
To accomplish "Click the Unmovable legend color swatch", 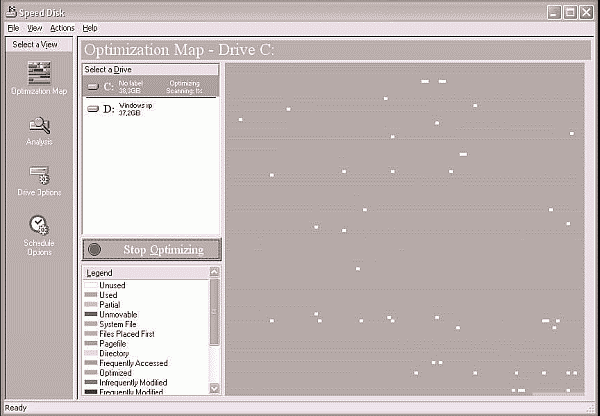I will click(x=91, y=314).
